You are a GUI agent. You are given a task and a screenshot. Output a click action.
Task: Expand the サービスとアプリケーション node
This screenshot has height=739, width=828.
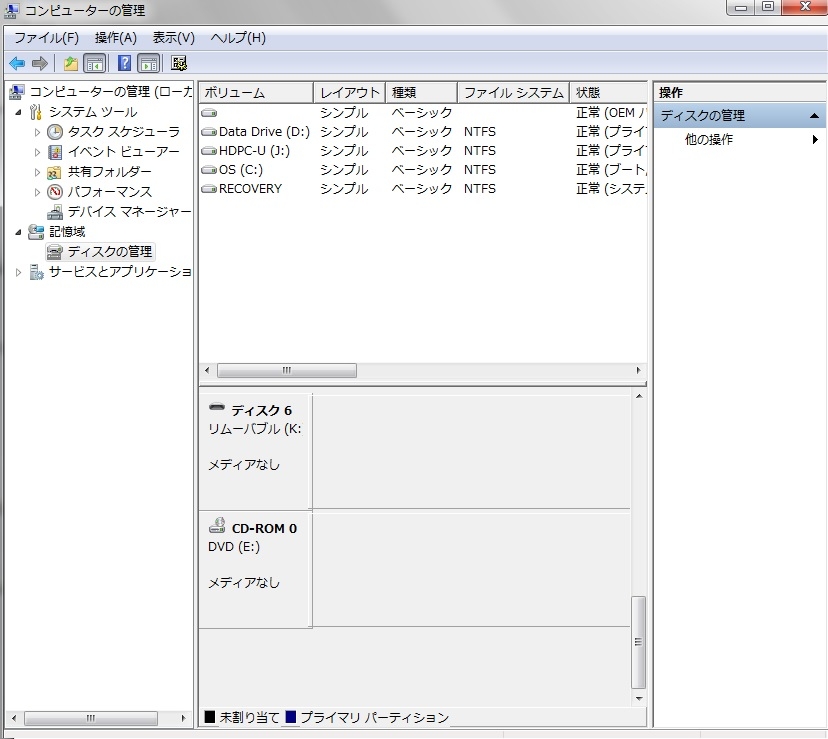(x=18, y=273)
